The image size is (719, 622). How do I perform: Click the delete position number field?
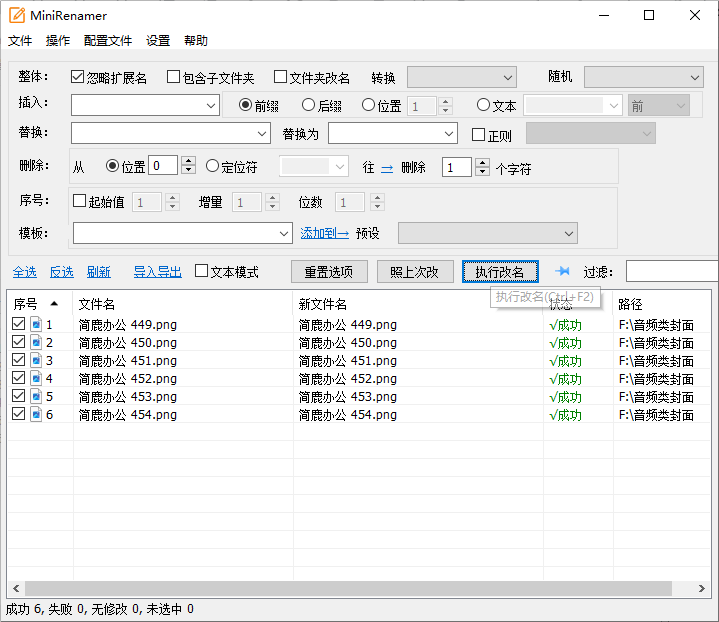coord(163,166)
